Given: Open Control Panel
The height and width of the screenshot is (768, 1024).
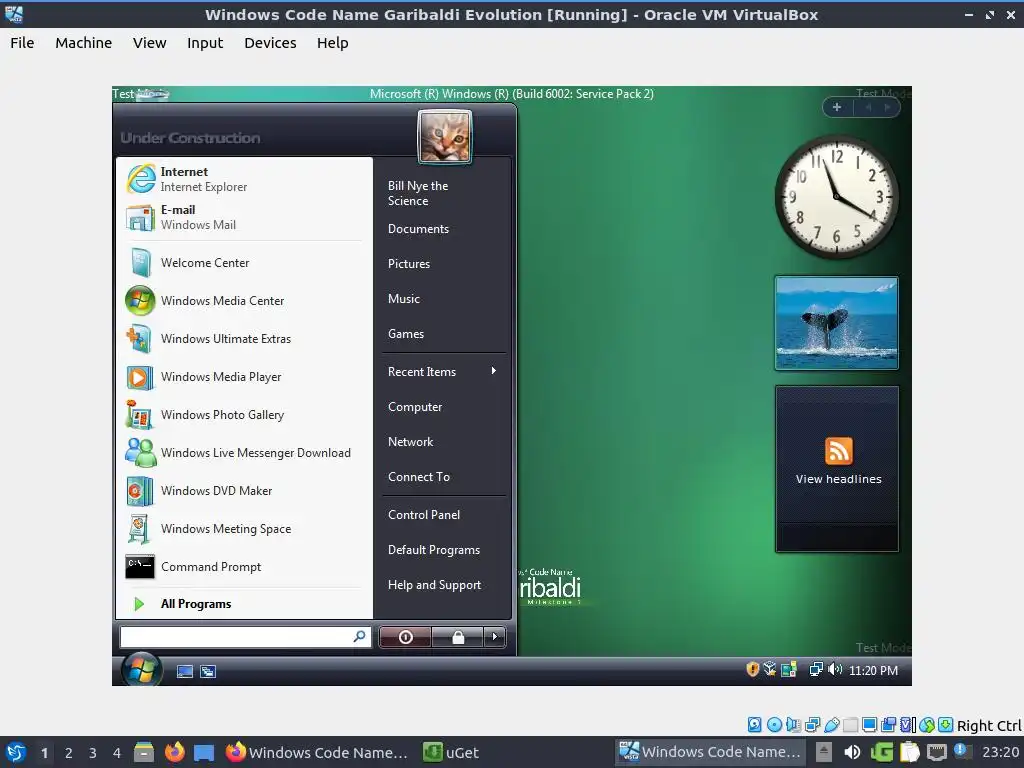Looking at the screenshot, I should [443, 515].
